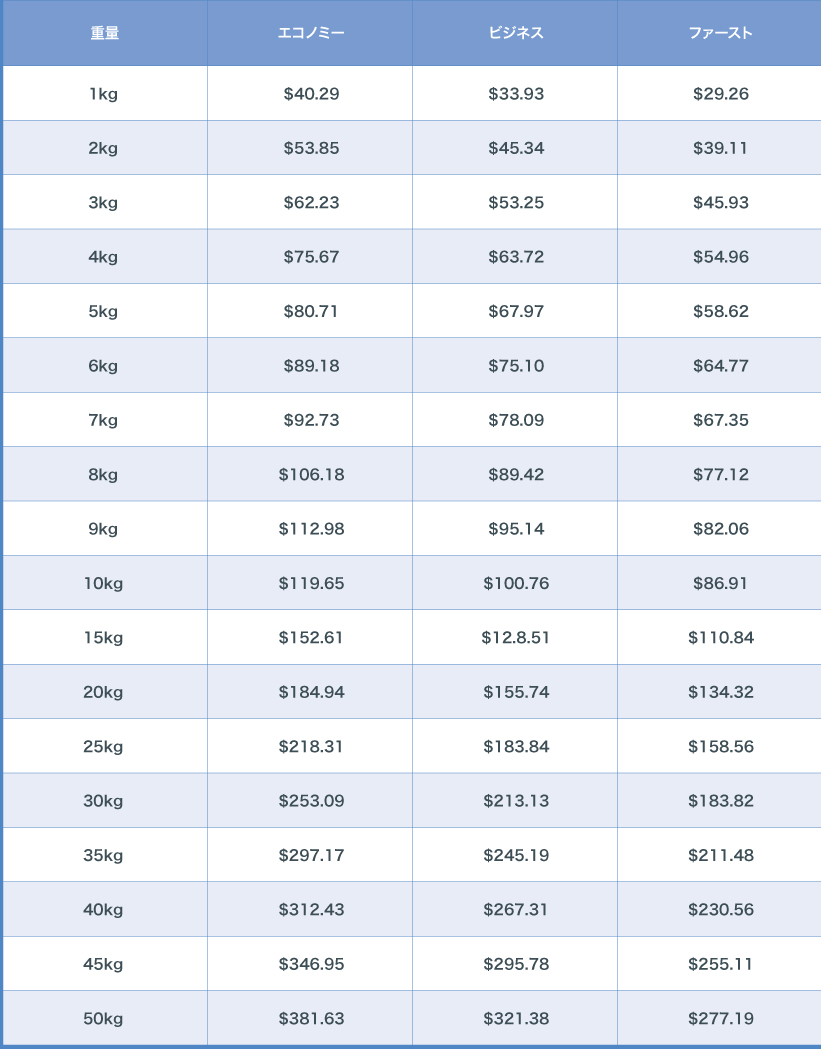Click the 重量 column header

pyautogui.click(x=105, y=33)
